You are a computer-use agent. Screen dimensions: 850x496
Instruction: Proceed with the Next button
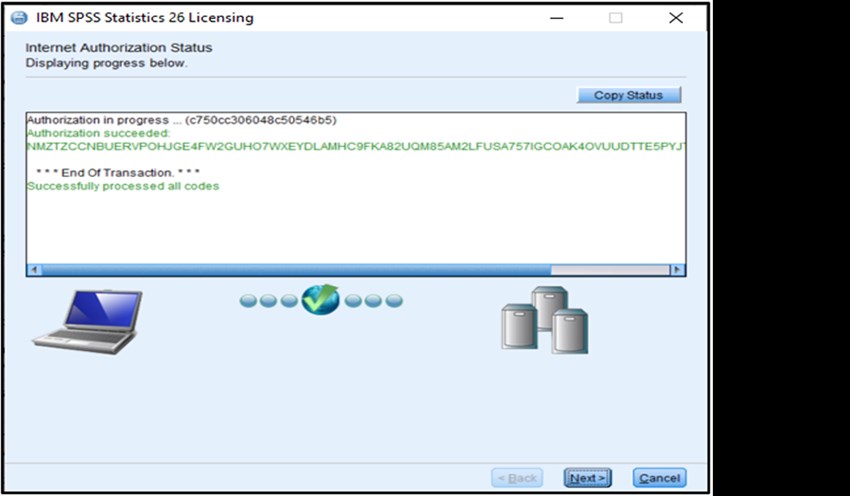pos(588,478)
